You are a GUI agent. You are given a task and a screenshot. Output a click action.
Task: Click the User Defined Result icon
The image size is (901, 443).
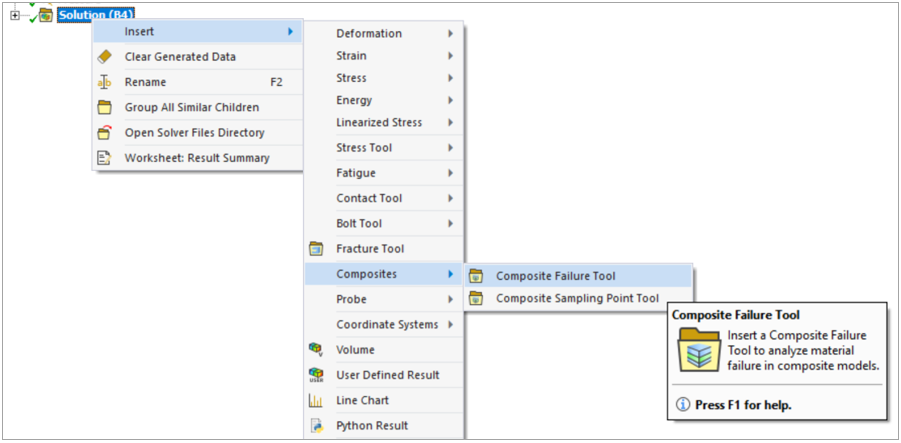click(x=317, y=375)
